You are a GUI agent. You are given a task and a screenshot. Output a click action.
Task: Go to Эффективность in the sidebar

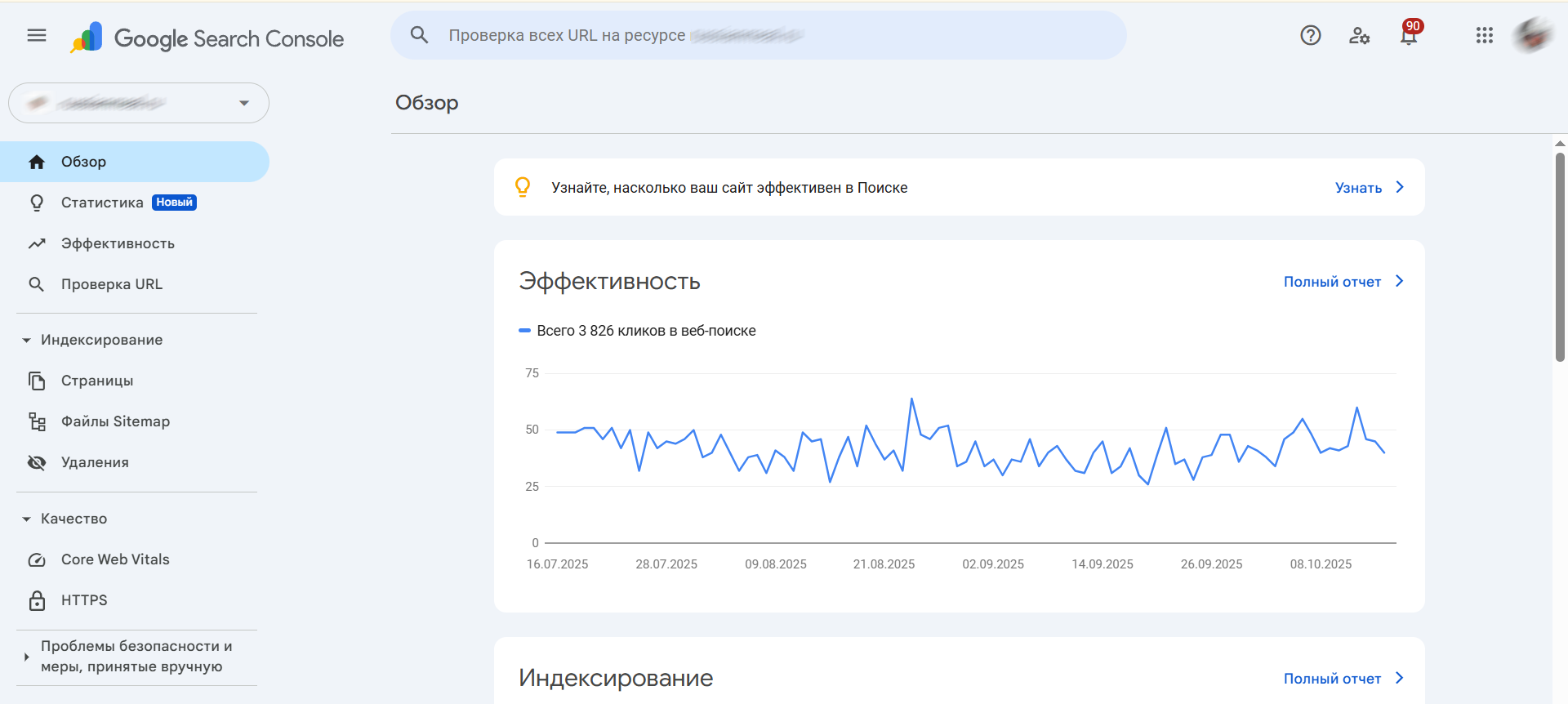pos(118,243)
